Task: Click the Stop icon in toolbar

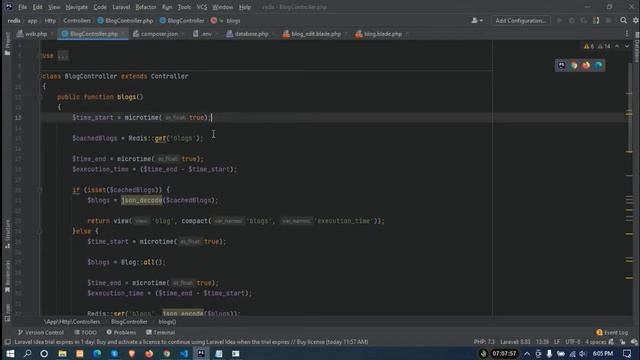Action: 608,20
